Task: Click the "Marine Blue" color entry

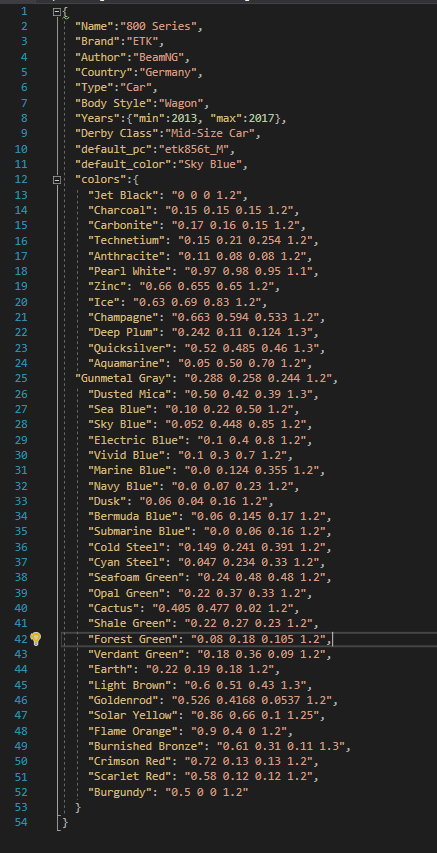Action: click(x=206, y=470)
